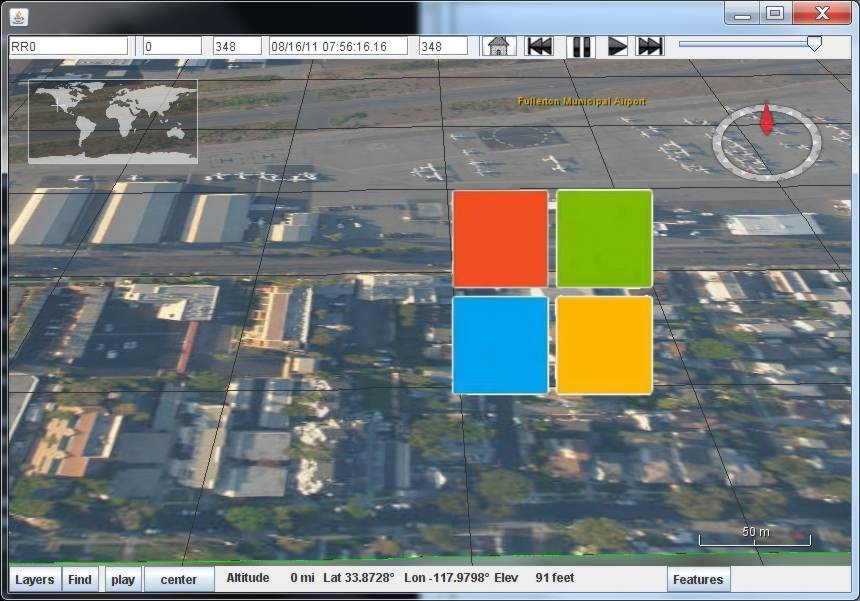Screen dimensions: 860x601
Task: Maximize the application window
Action: 774,13
